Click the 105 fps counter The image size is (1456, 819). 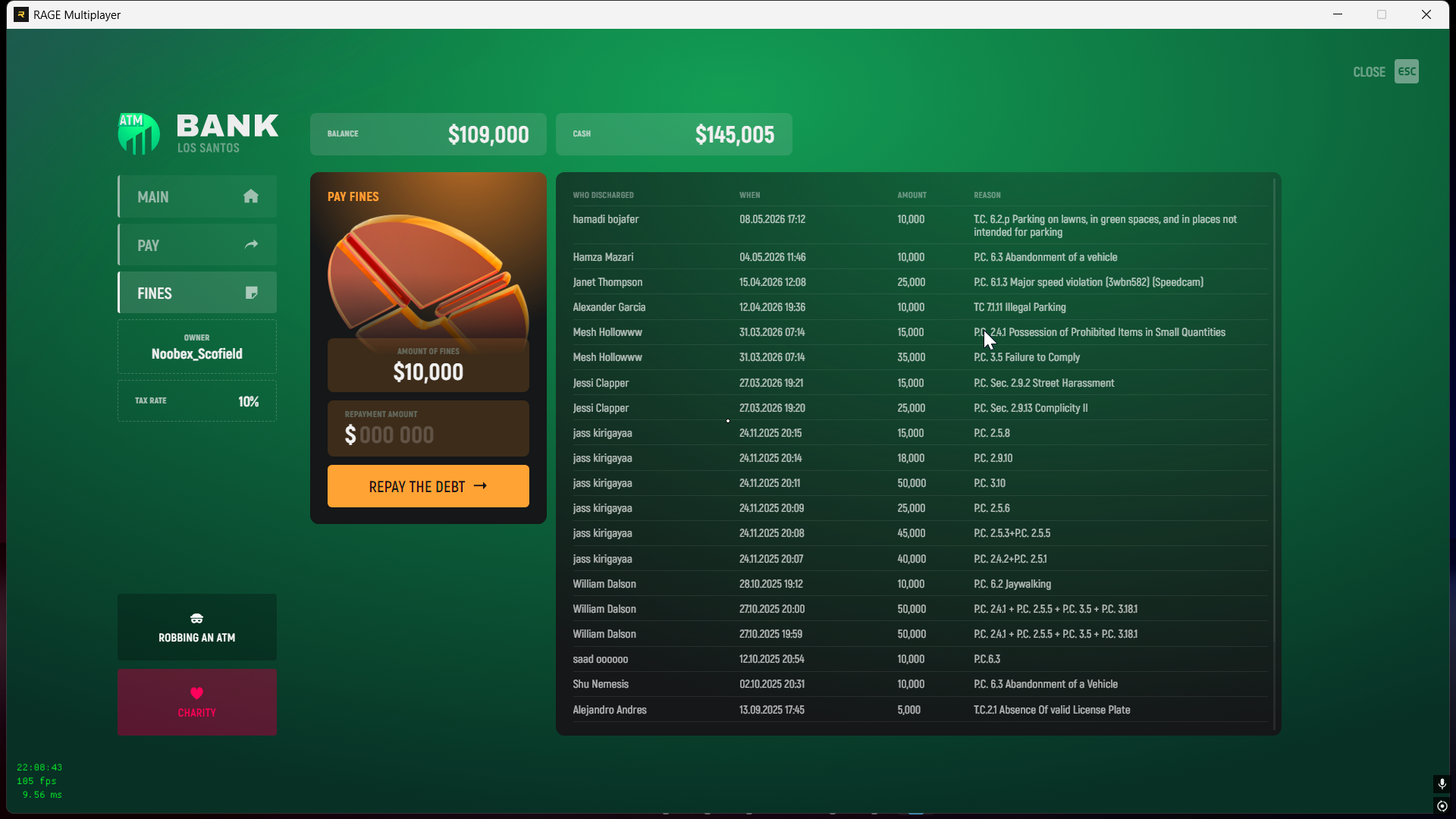(36, 781)
